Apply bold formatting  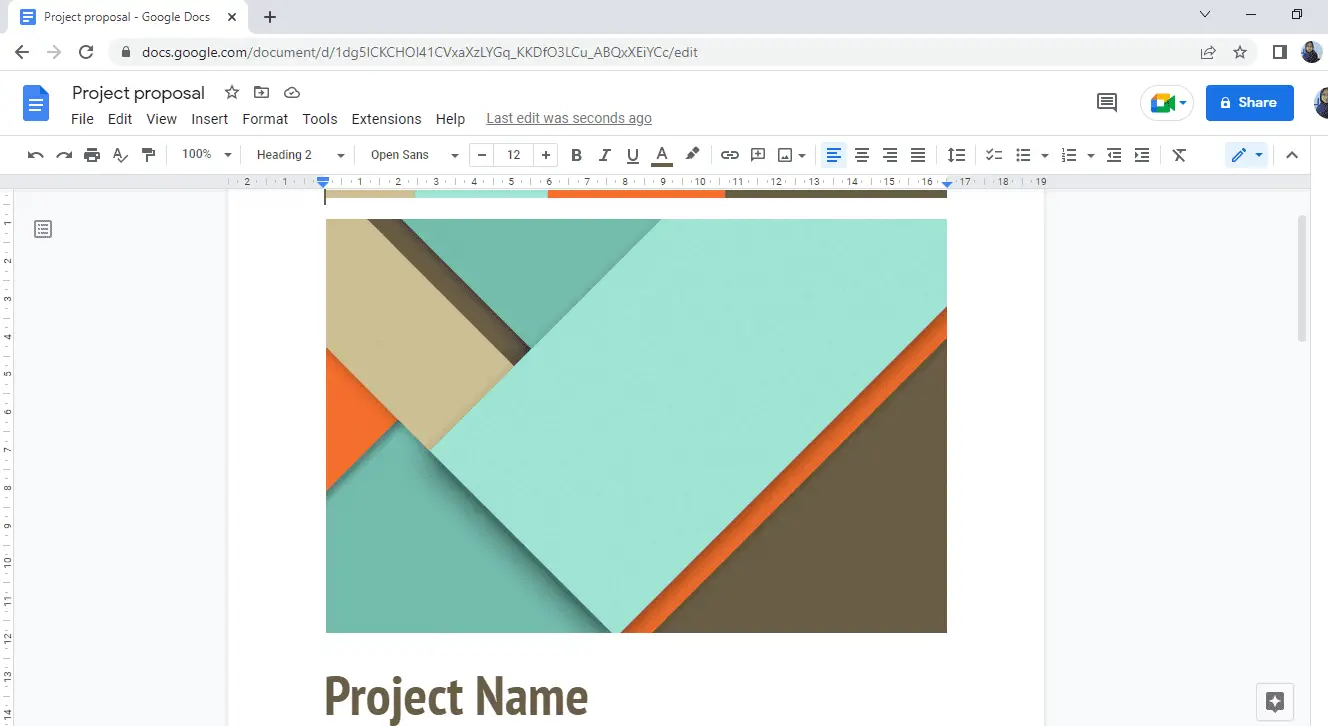coord(576,155)
